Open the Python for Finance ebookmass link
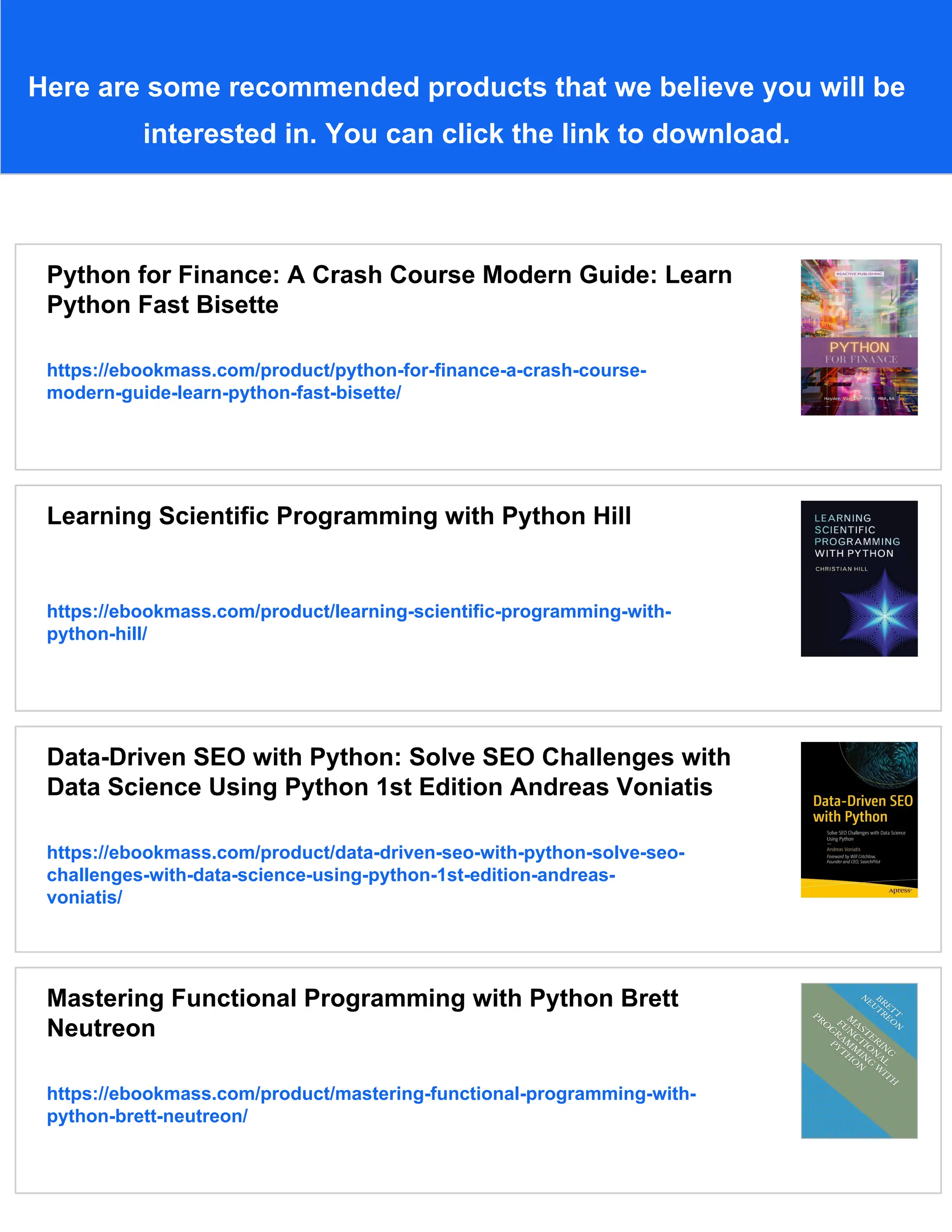 [x=346, y=381]
